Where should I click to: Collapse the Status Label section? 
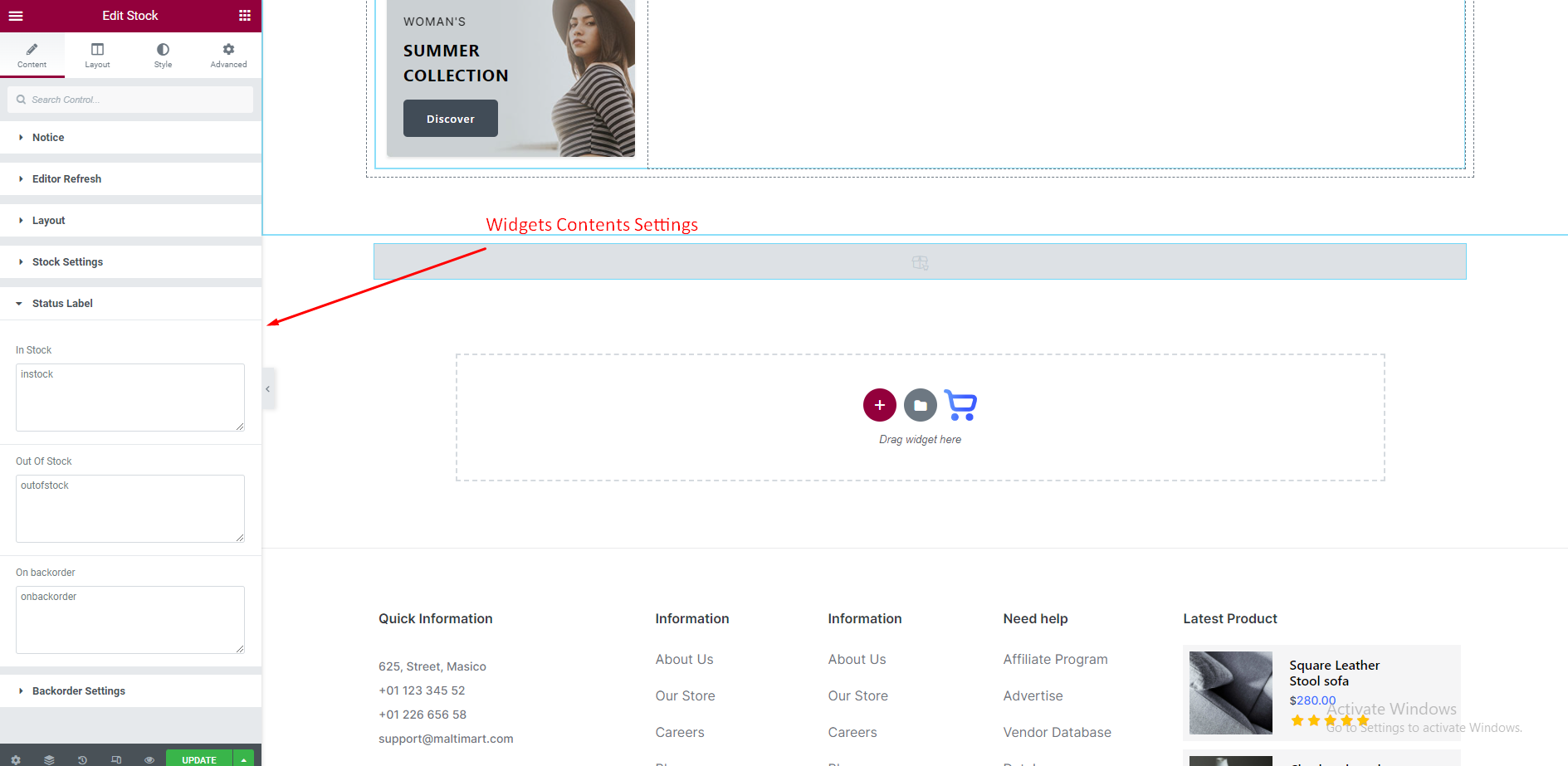[x=62, y=304]
